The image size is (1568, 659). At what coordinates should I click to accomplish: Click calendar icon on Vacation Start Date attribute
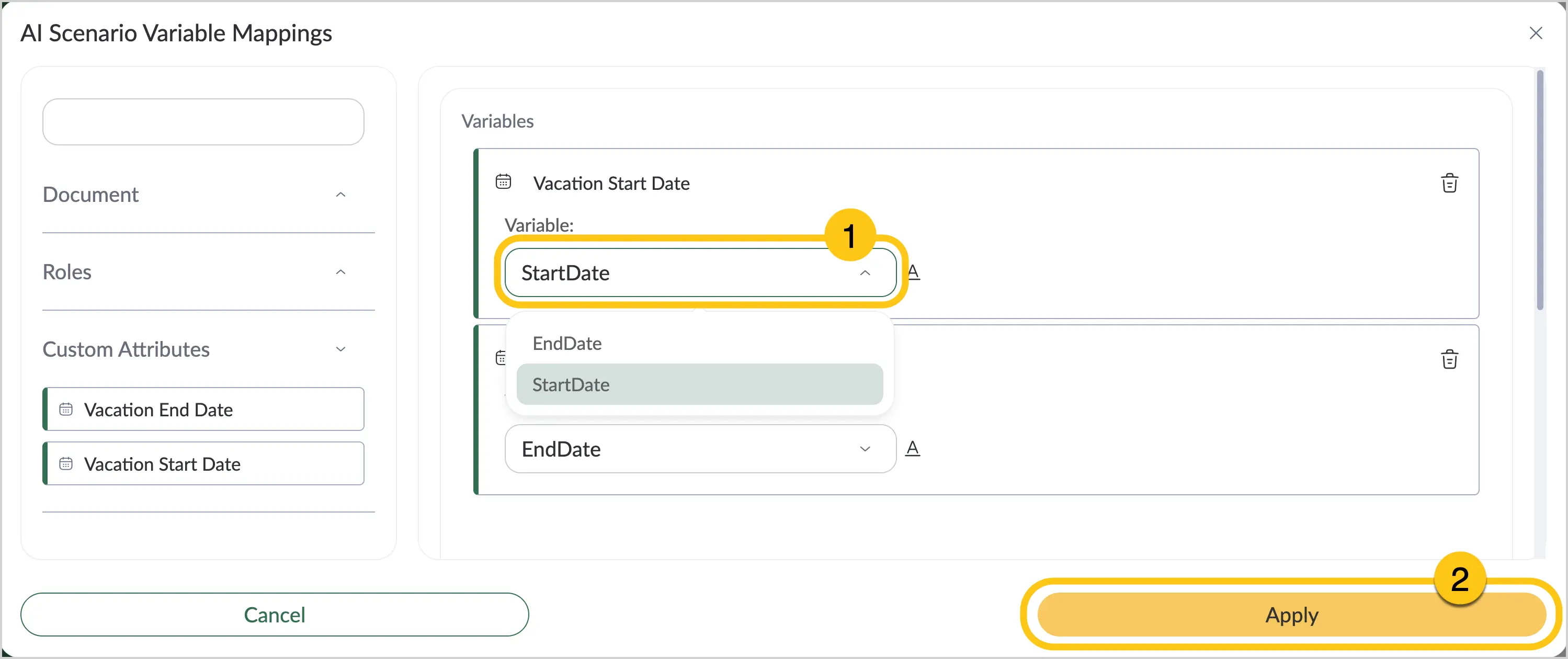(x=66, y=464)
